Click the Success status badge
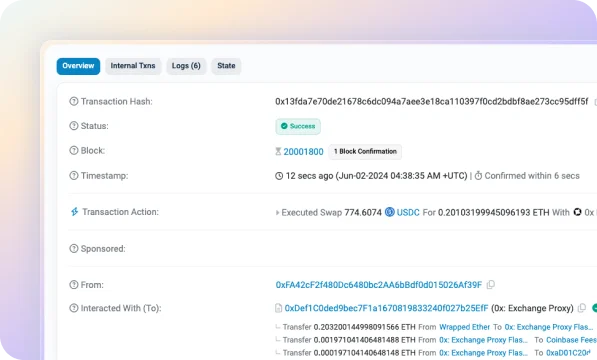Image resolution: width=597 pixels, height=360 pixels. tap(298, 126)
